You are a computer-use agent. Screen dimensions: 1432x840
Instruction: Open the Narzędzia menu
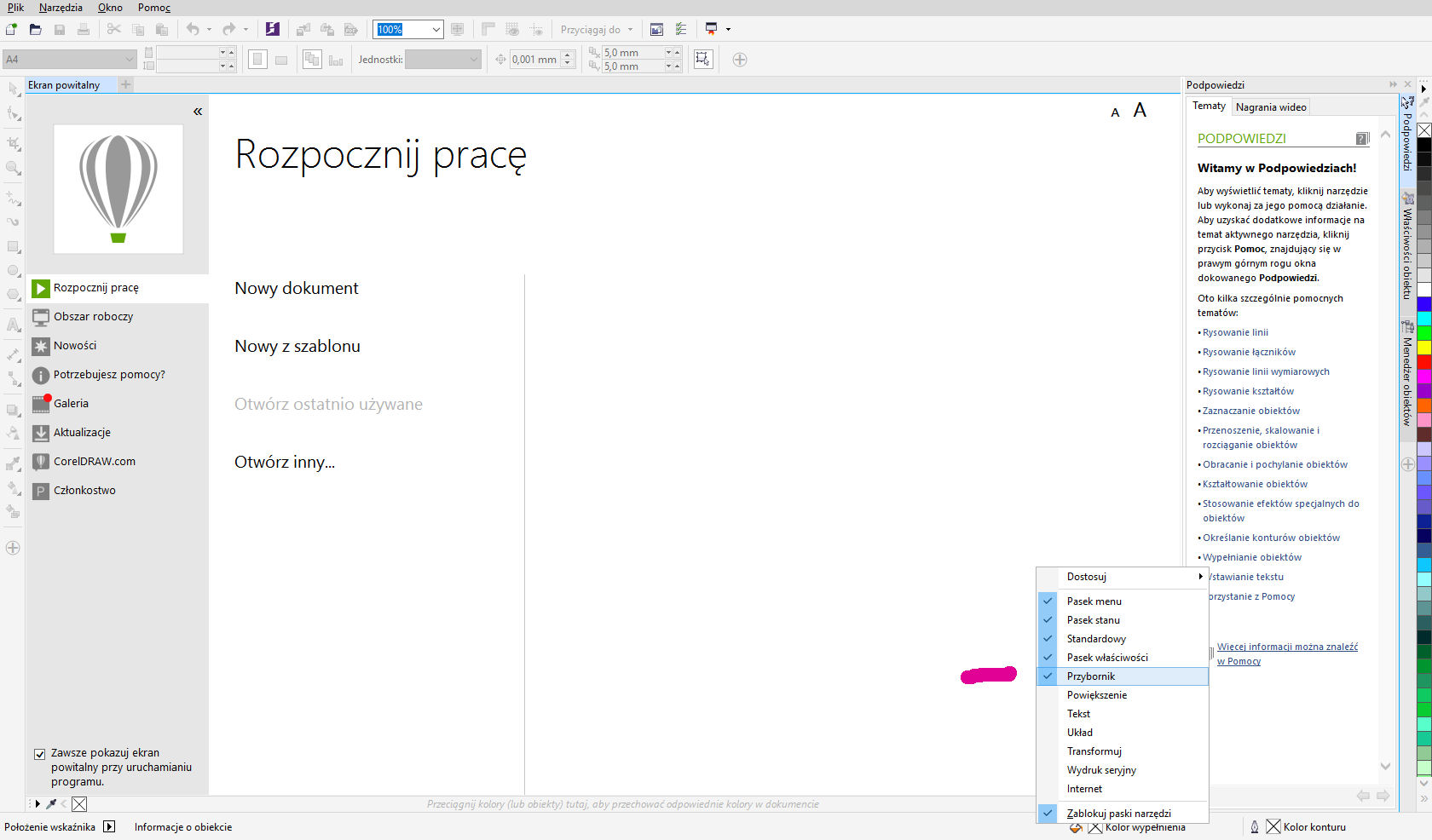coord(61,8)
